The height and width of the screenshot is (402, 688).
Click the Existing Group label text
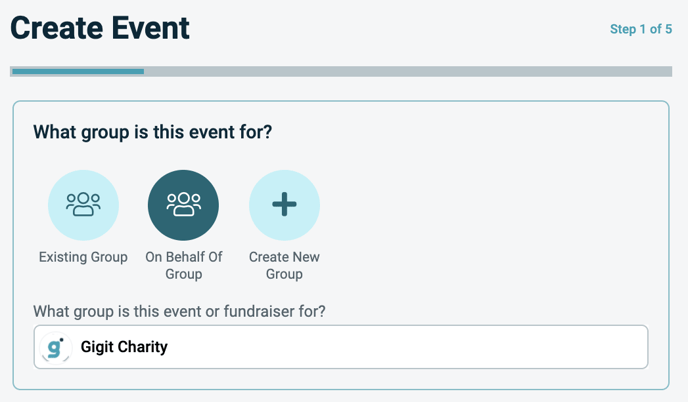(83, 257)
